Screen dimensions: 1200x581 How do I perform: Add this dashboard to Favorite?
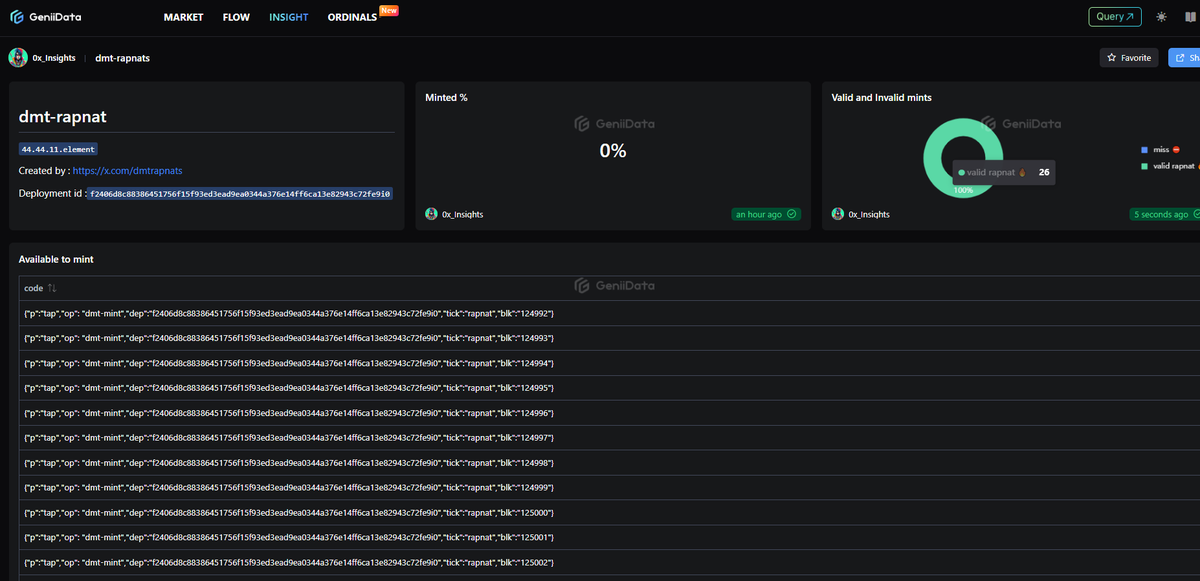[x=1129, y=58]
